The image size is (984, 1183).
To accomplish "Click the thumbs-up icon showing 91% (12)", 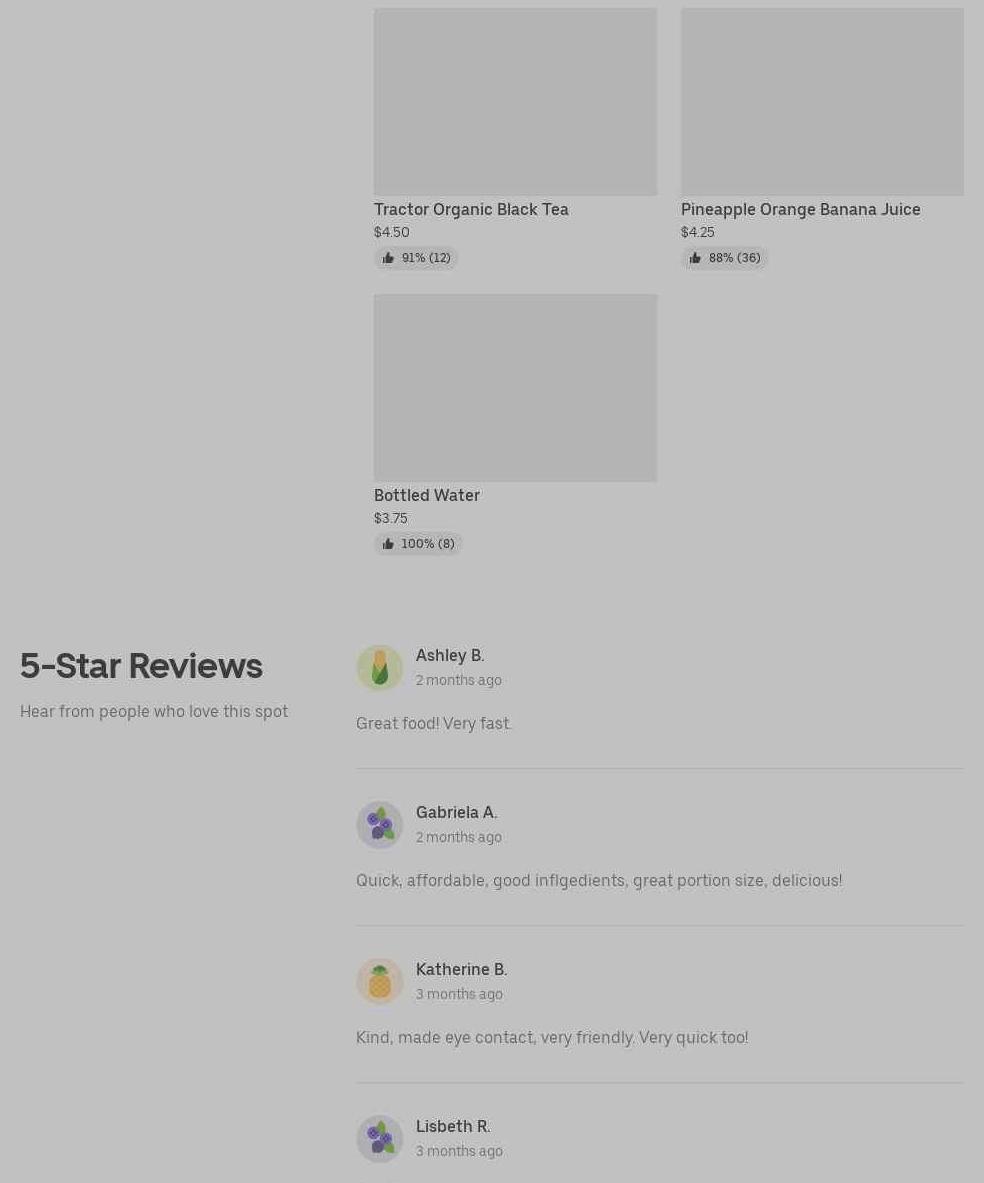I will [388, 258].
